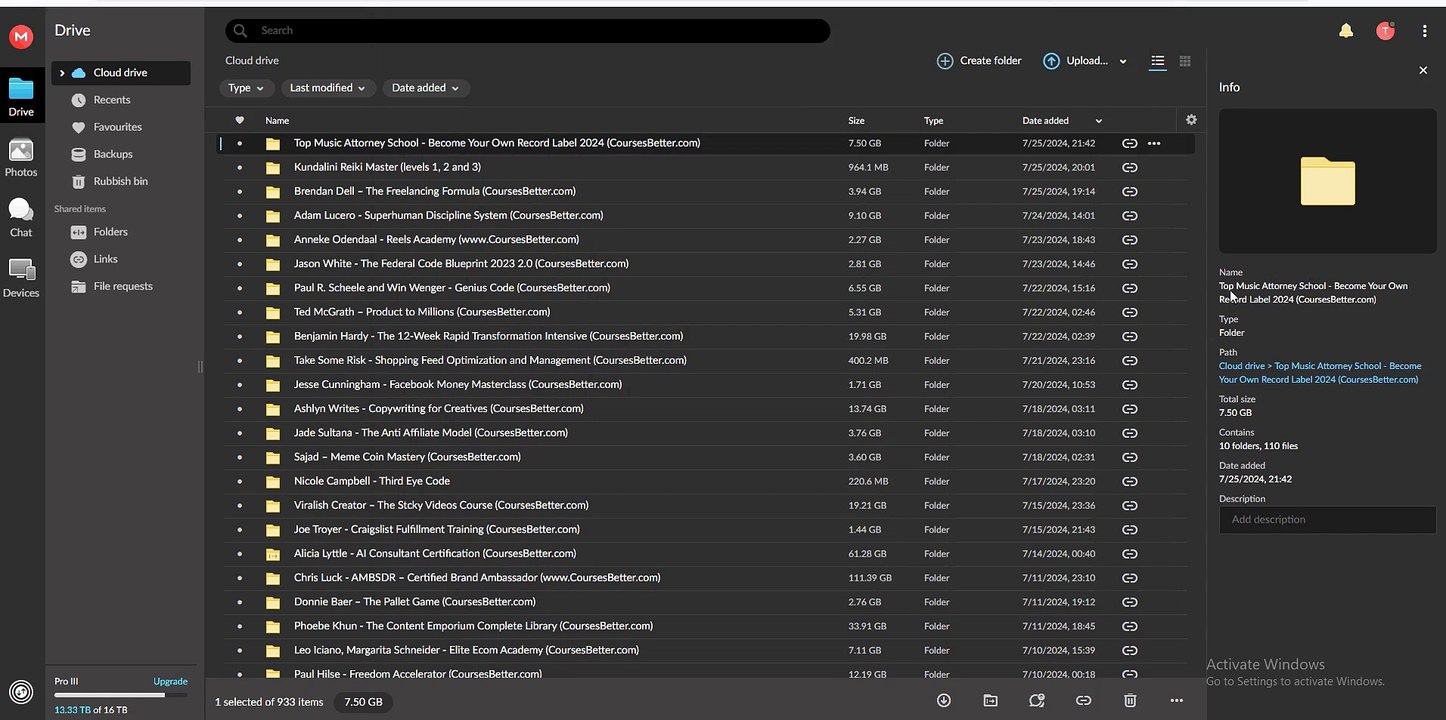Screen dimensions: 1446x720
Task: Sort by Type column header
Action: (933, 120)
